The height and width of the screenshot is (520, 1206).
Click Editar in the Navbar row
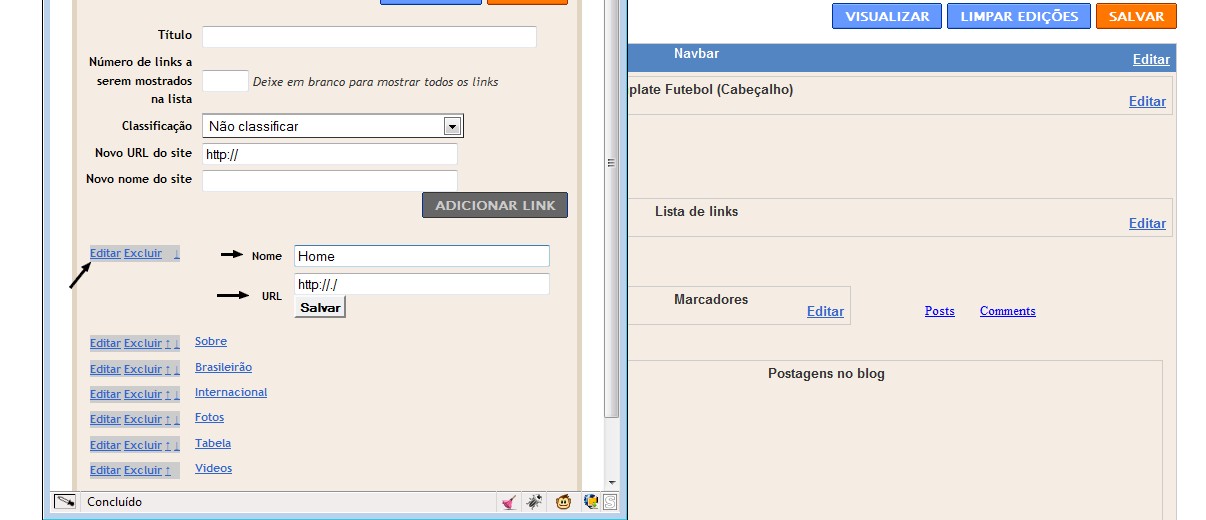[1151, 59]
